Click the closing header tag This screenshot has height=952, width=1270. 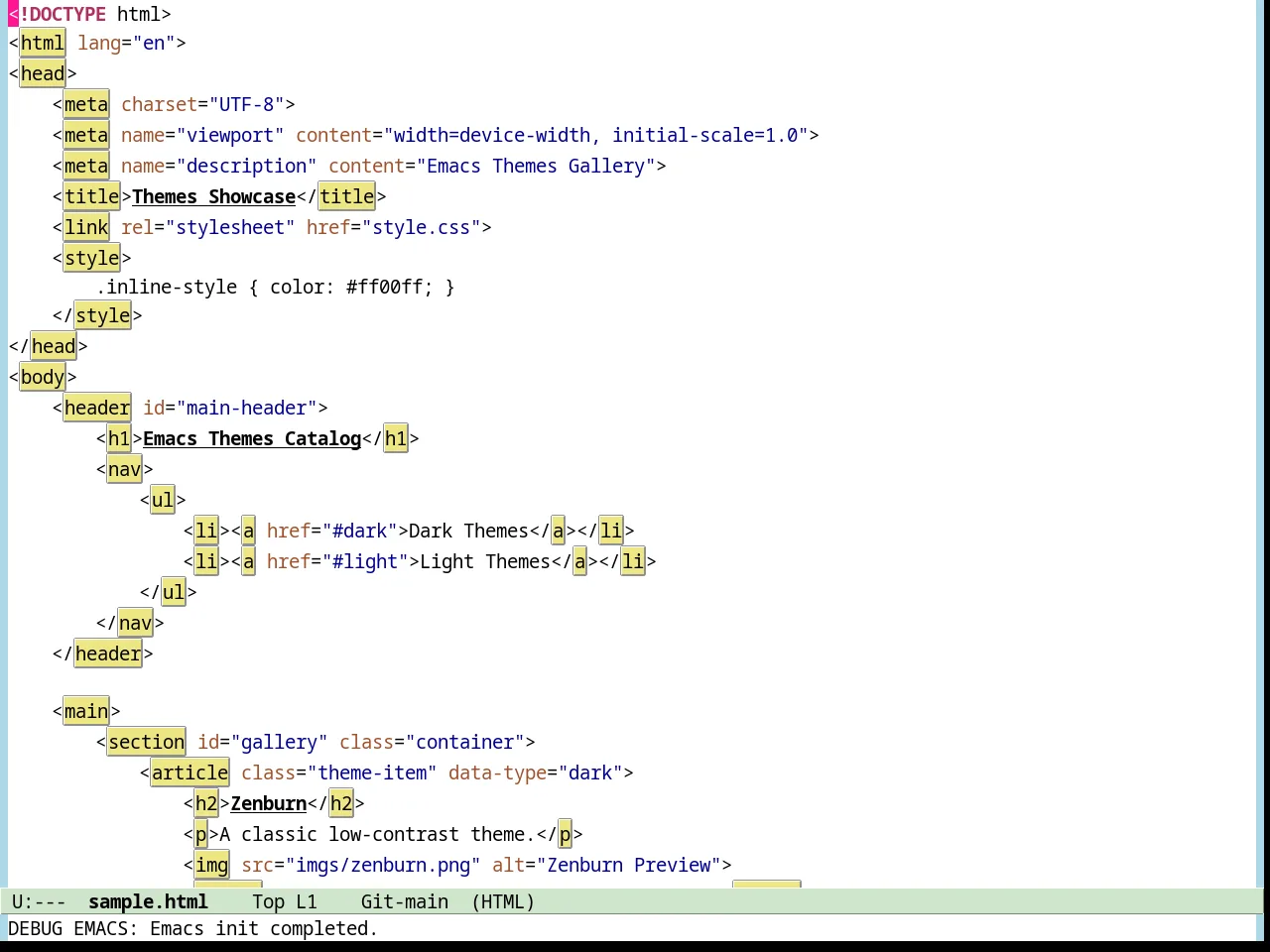(102, 654)
